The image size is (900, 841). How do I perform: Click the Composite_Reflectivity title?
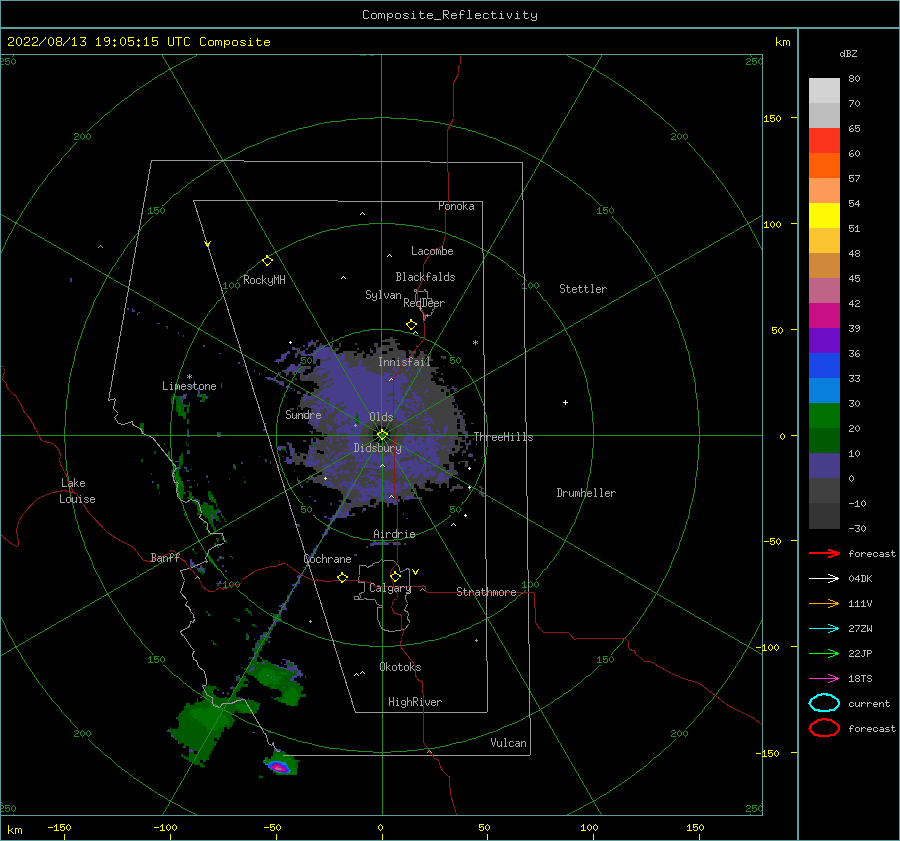[x=450, y=15]
